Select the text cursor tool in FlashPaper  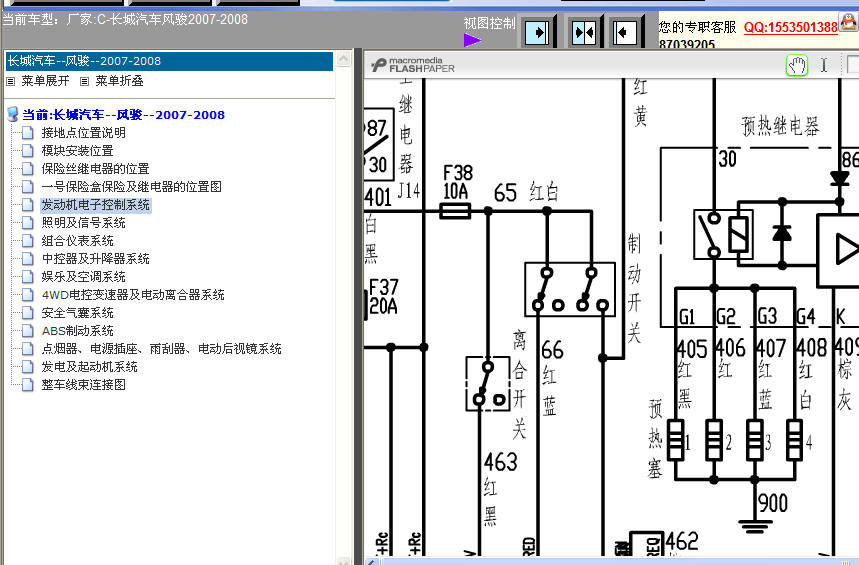point(823,65)
